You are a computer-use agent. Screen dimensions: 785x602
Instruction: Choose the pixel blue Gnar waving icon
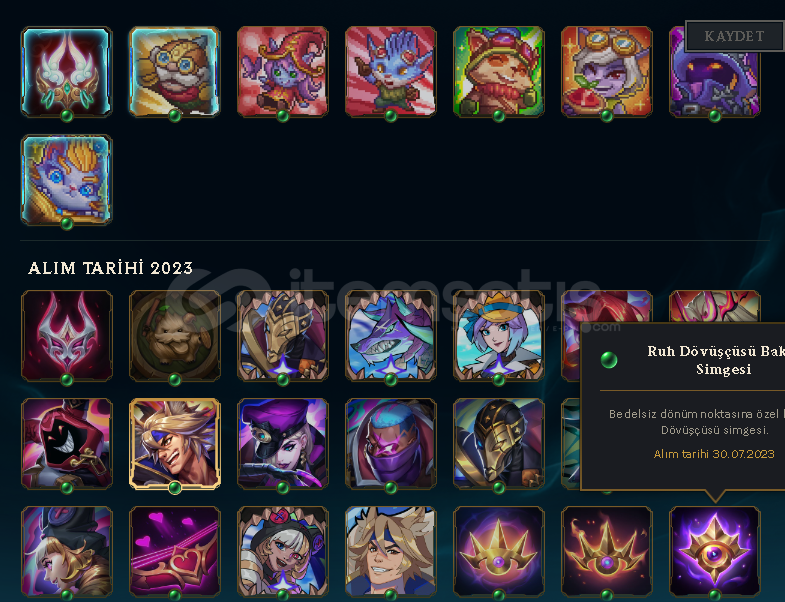[390, 72]
